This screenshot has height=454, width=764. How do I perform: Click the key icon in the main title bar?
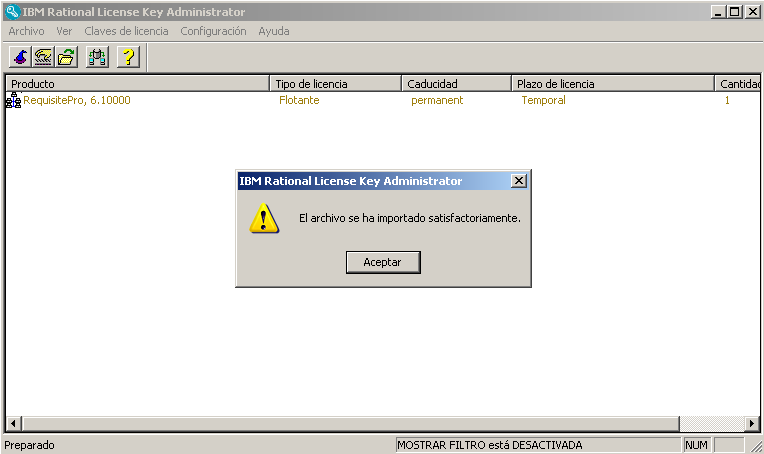pyautogui.click(x=13, y=12)
